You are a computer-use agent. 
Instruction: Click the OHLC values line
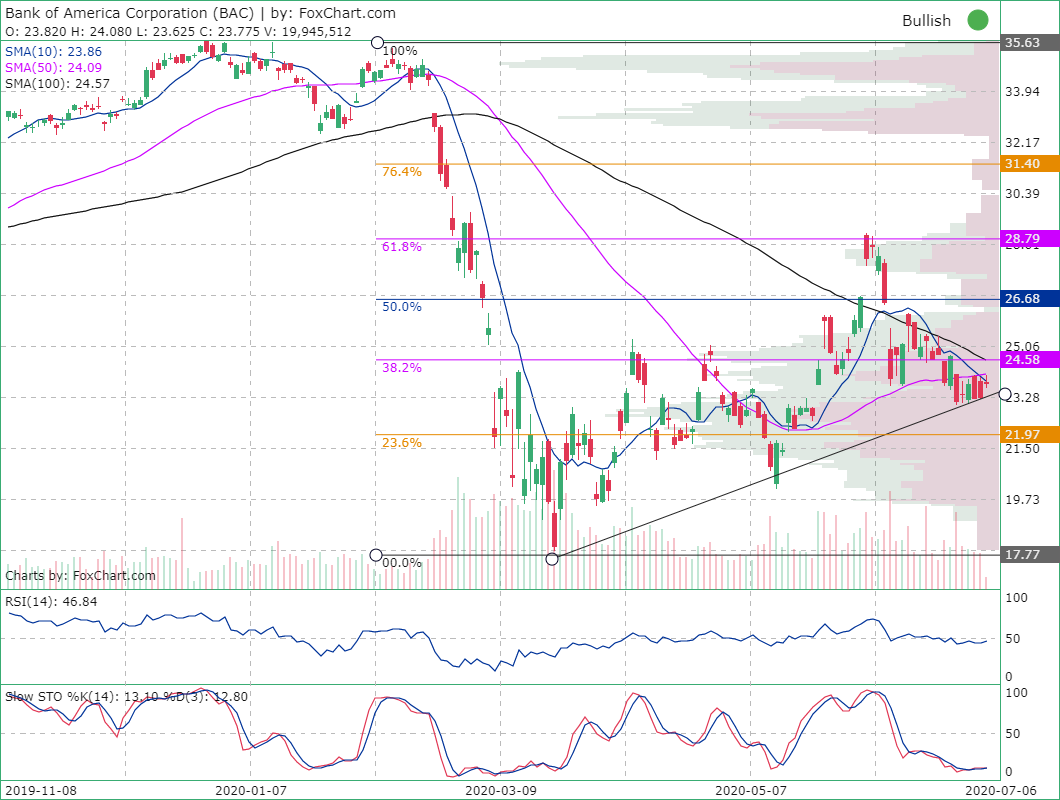[178, 31]
